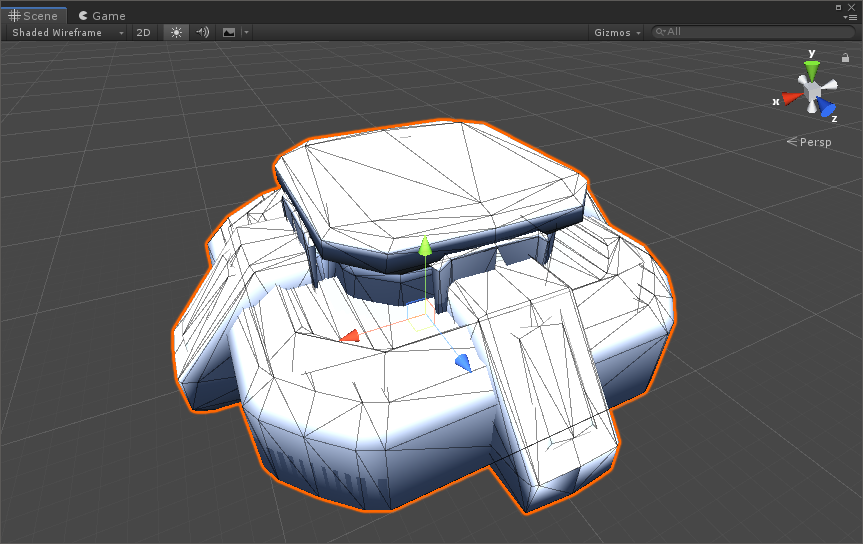Image resolution: width=863 pixels, height=544 pixels.
Task: Open the Gizmos dropdown
Action: (617, 32)
